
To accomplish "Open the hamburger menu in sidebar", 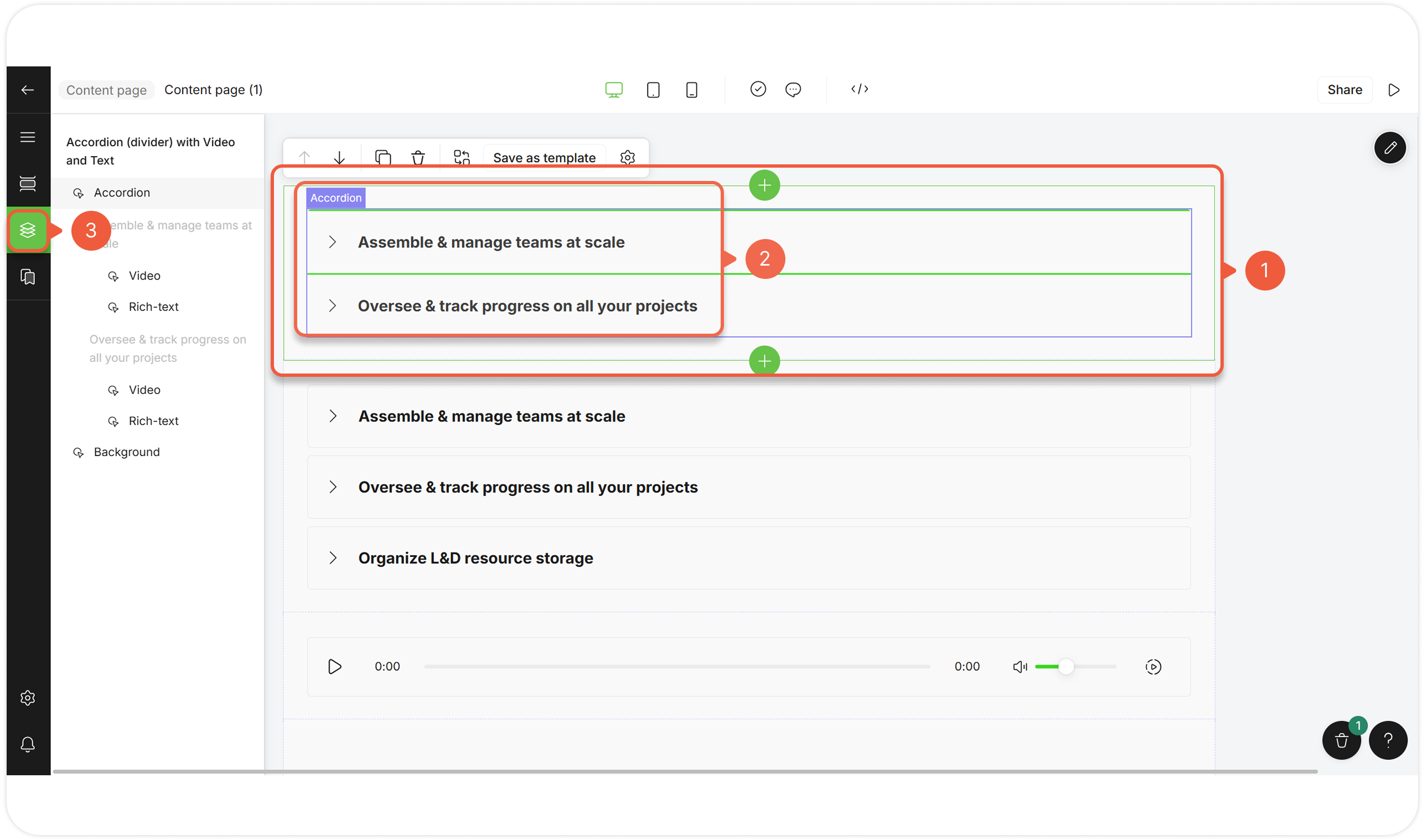I will (x=28, y=137).
